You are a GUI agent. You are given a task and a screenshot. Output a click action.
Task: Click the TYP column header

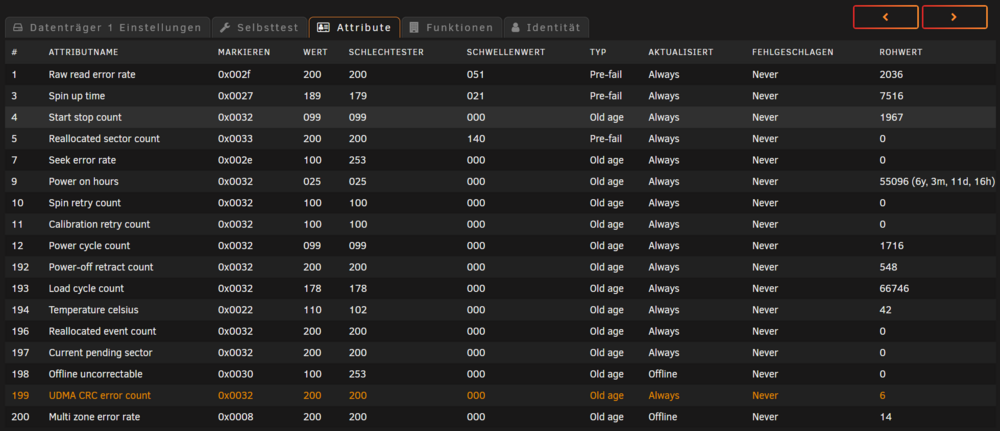click(x=598, y=52)
